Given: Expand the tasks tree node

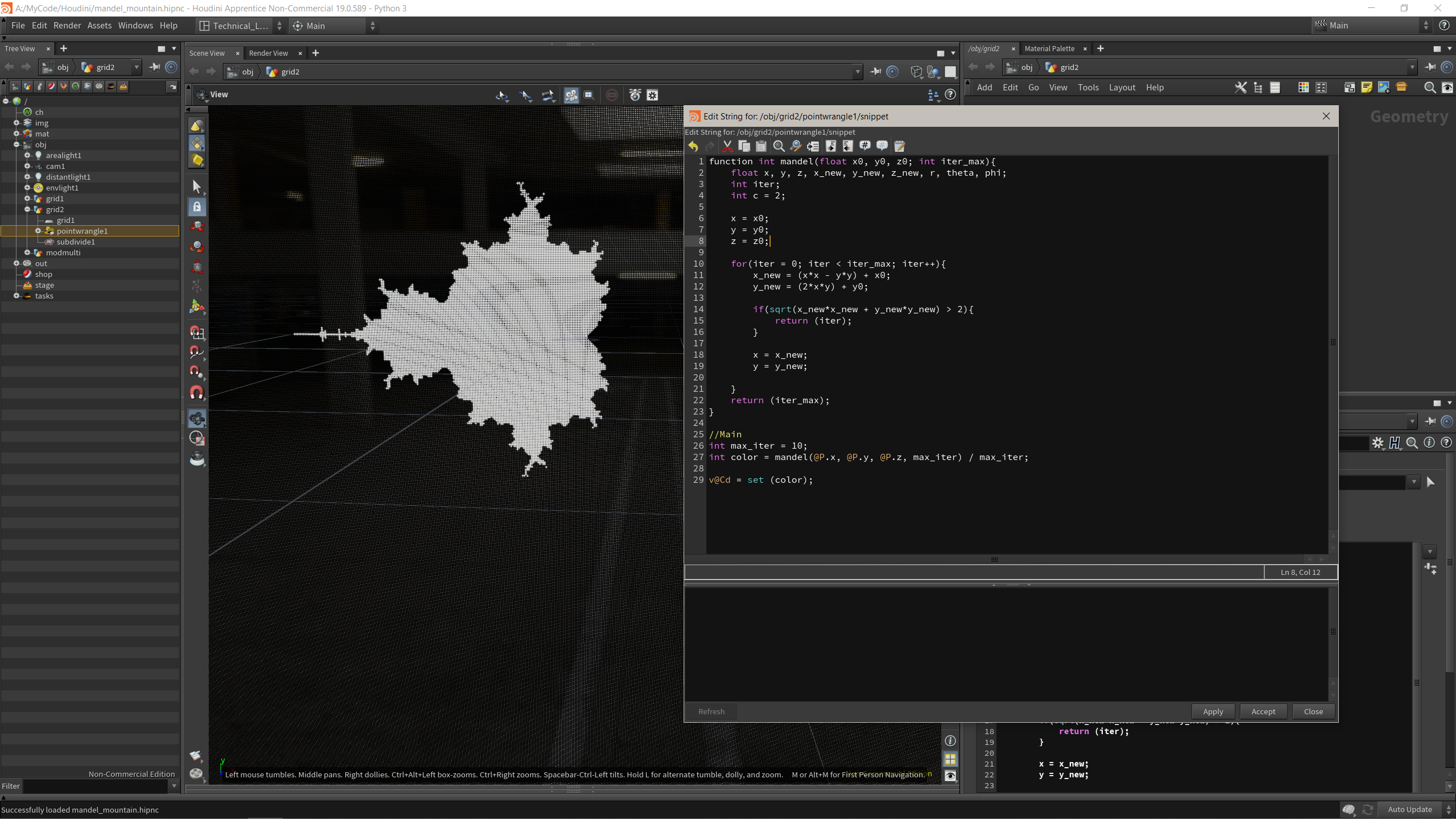Looking at the screenshot, I should click(16, 296).
